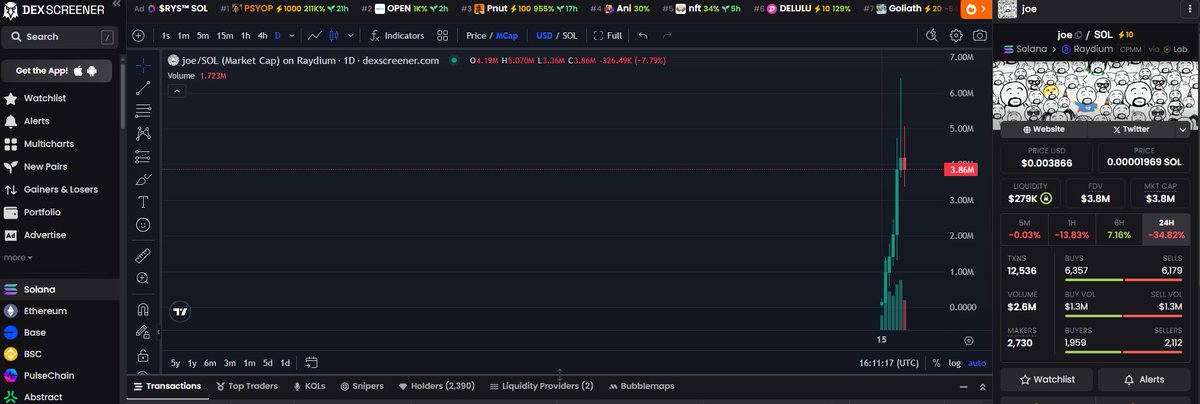Open the go to date calendar icon
The width and height of the screenshot is (1200, 404).
[311, 362]
